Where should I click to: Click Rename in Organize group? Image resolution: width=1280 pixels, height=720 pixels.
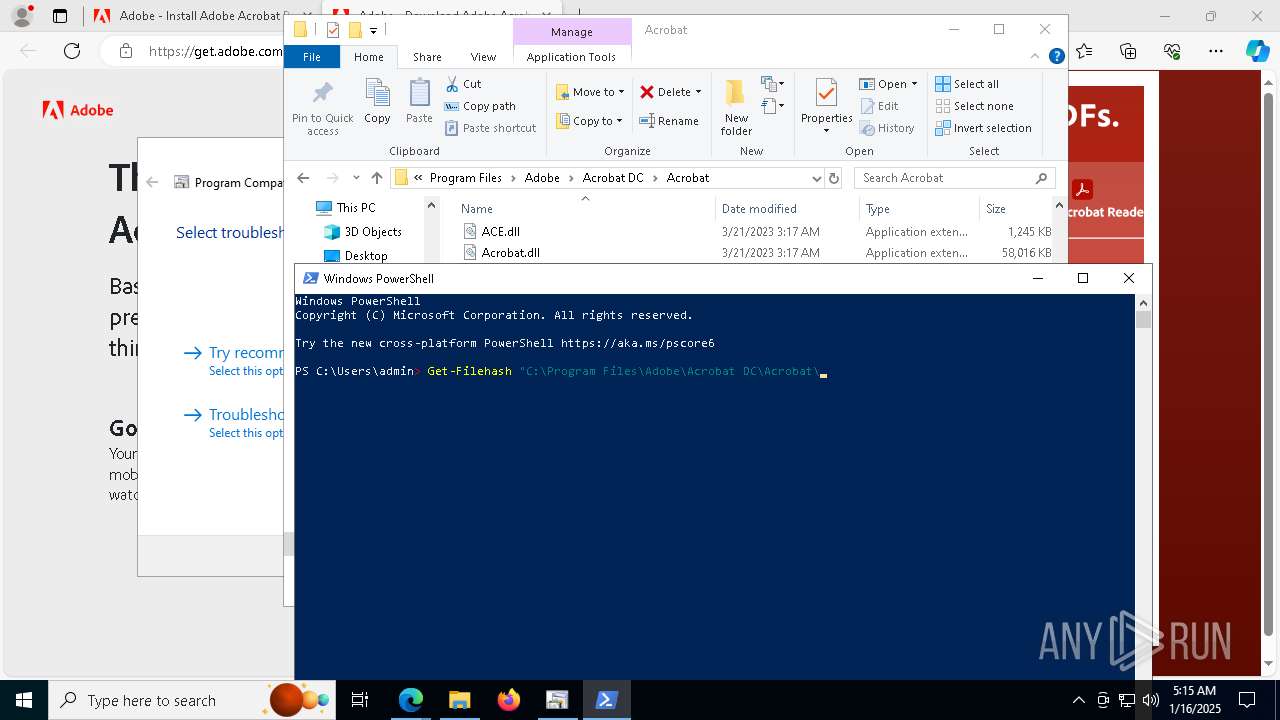tap(669, 121)
